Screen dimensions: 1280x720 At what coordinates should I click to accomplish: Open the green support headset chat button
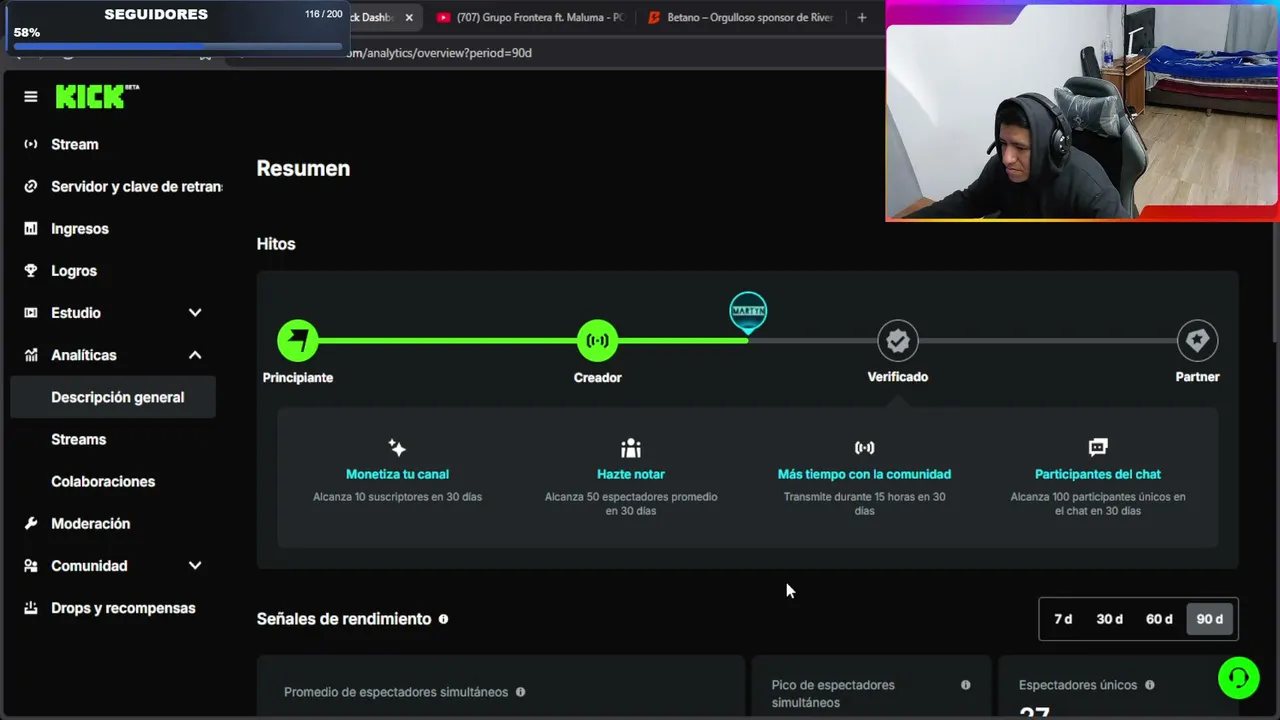[x=1238, y=678]
